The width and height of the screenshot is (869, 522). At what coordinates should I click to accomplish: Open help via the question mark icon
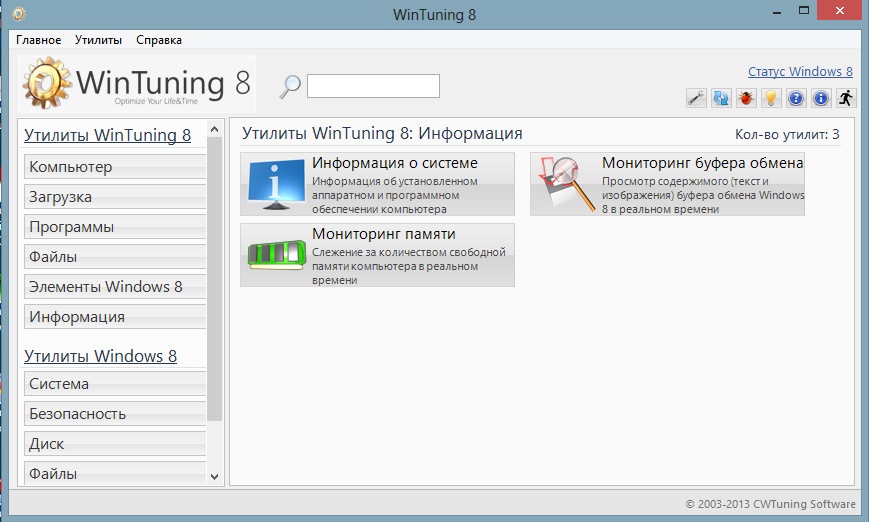click(796, 98)
